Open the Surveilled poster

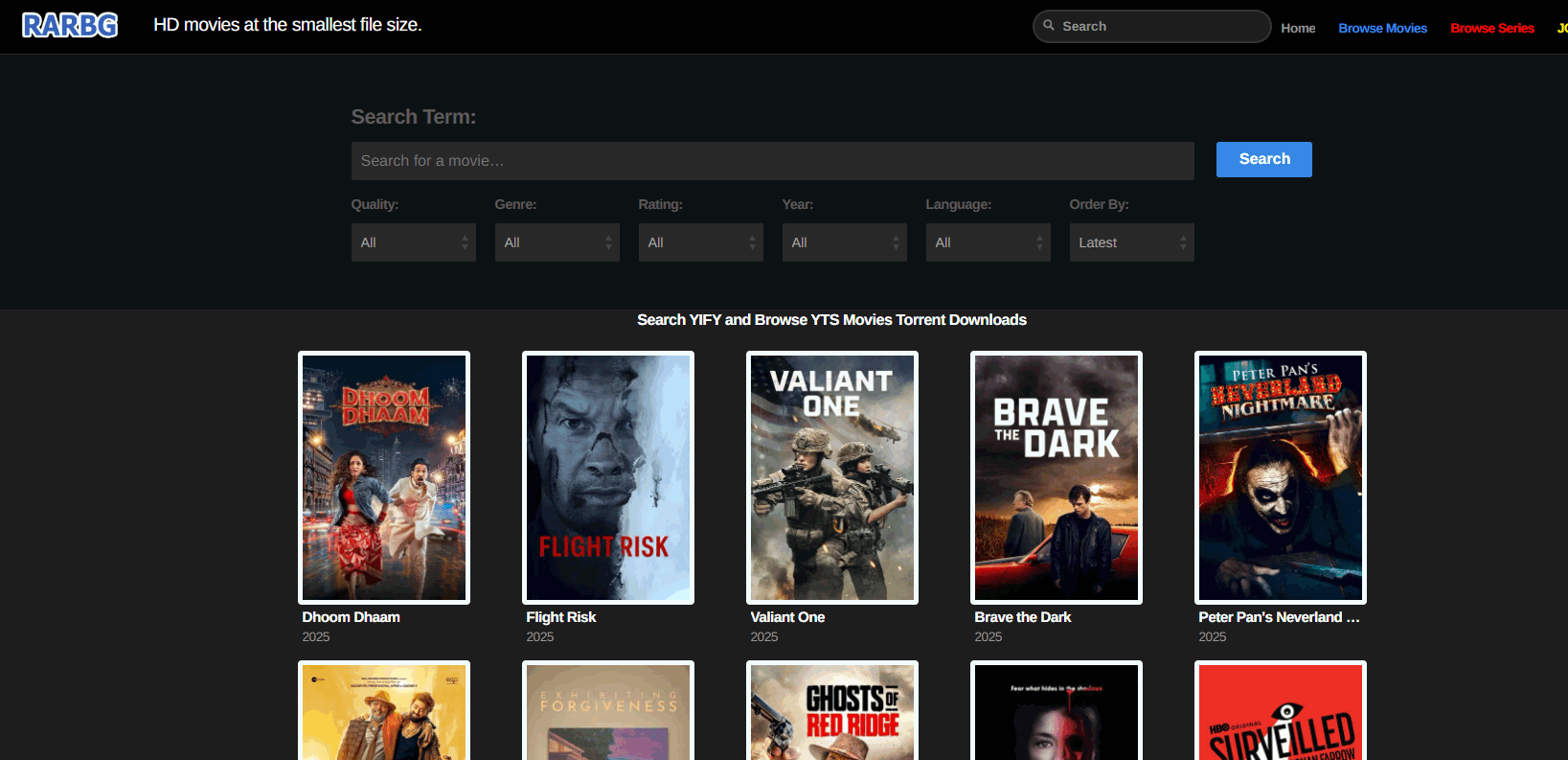point(1281,710)
